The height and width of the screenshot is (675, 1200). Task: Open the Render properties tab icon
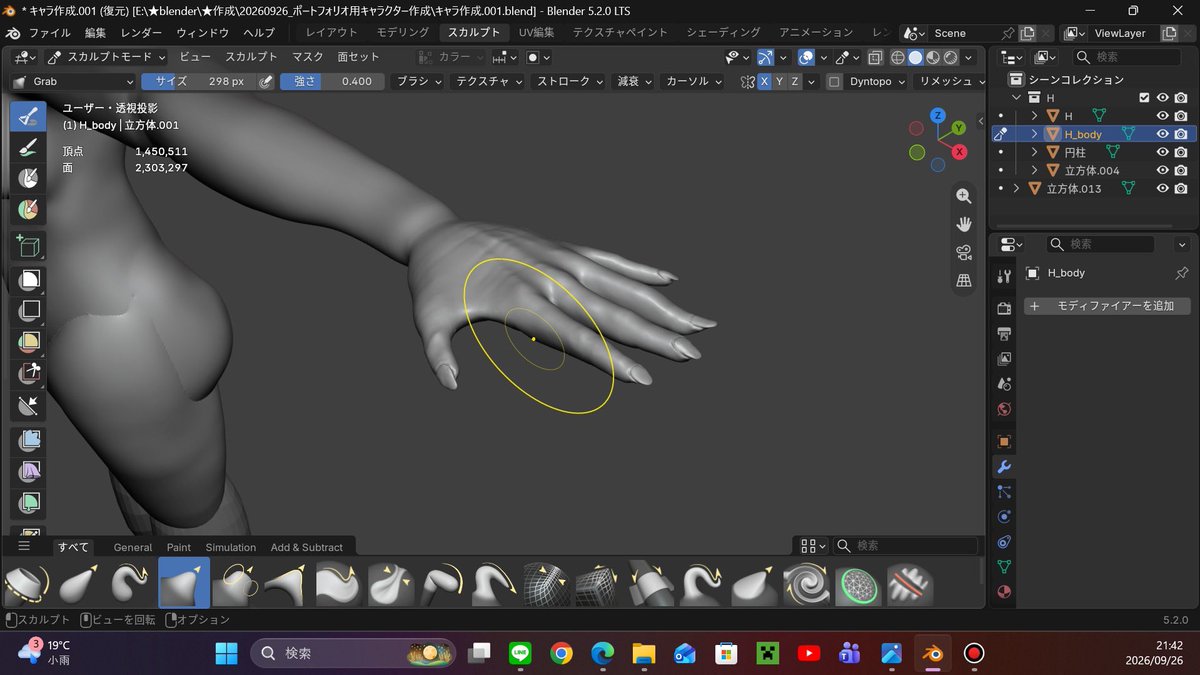1004,309
